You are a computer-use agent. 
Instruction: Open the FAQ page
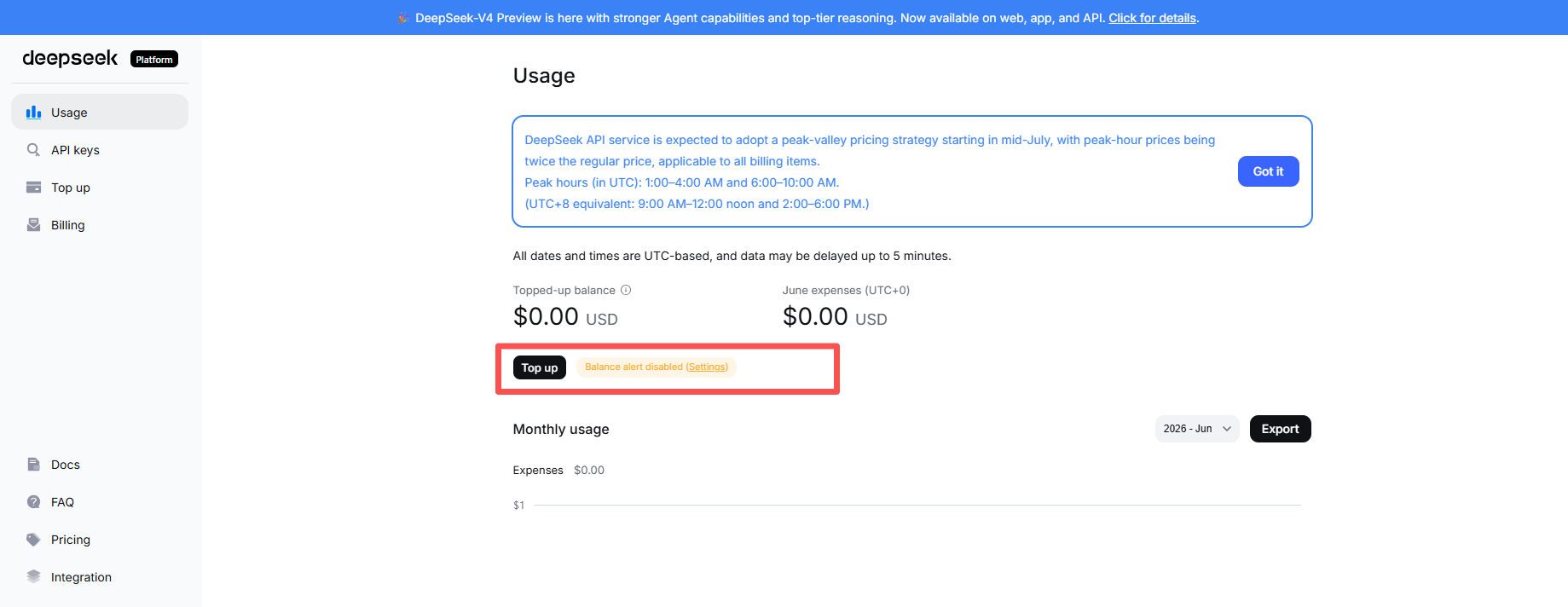[x=100, y=502]
